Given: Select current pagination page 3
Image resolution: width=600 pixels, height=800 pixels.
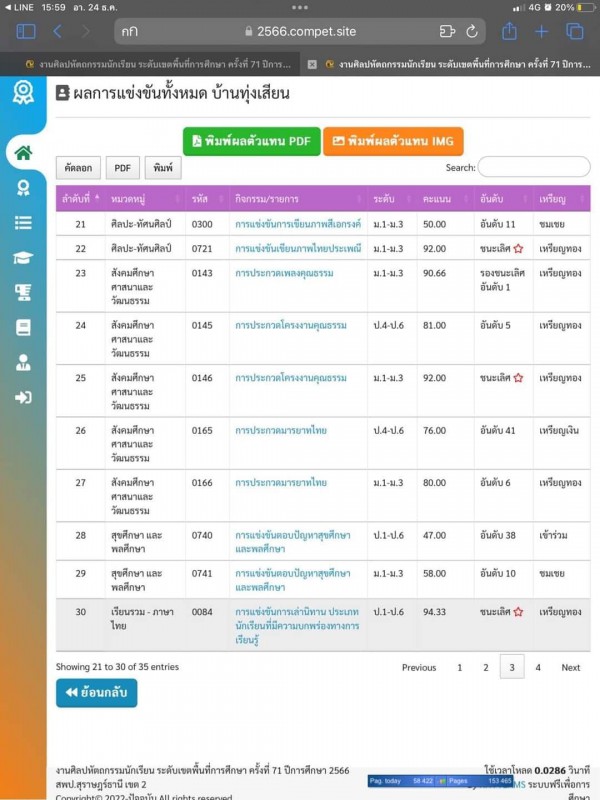Looking at the screenshot, I should (512, 667).
